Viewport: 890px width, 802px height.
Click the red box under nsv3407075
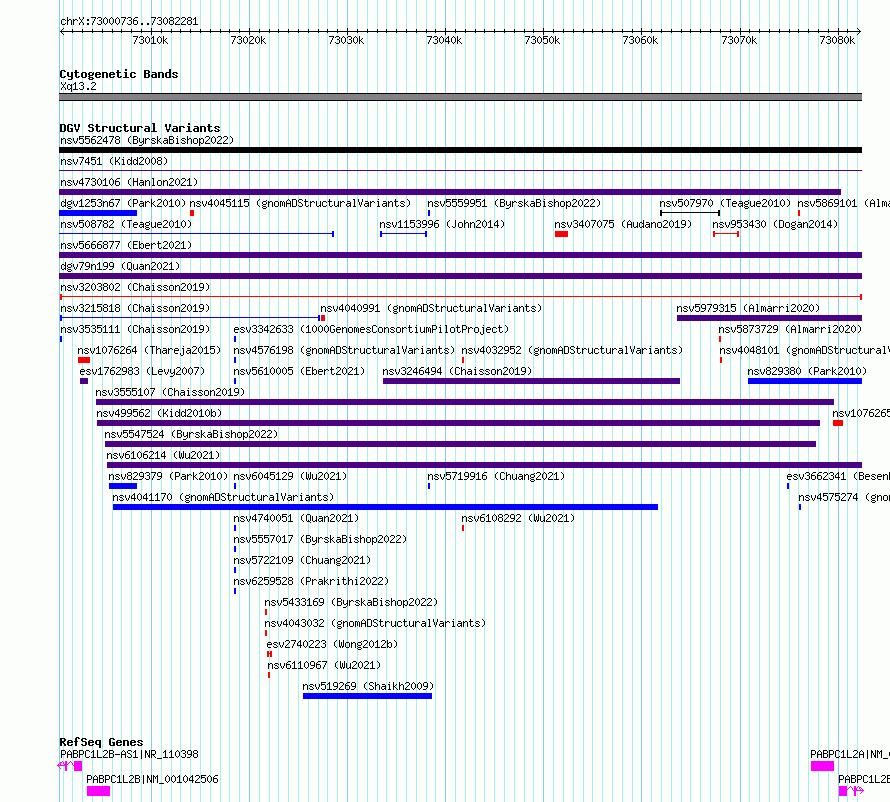point(561,234)
